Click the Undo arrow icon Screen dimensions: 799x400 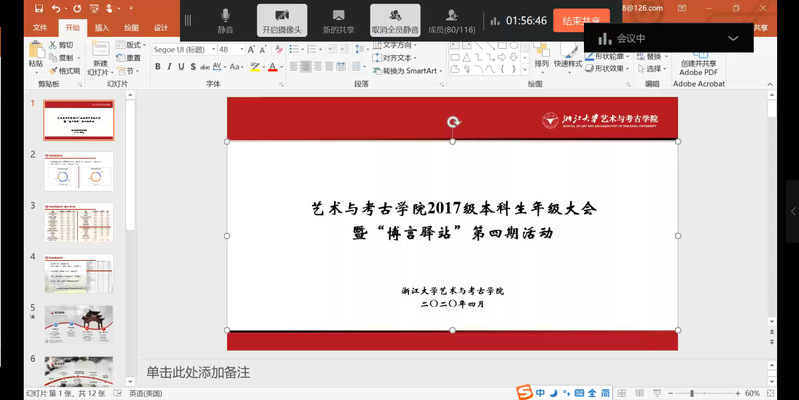coord(56,9)
